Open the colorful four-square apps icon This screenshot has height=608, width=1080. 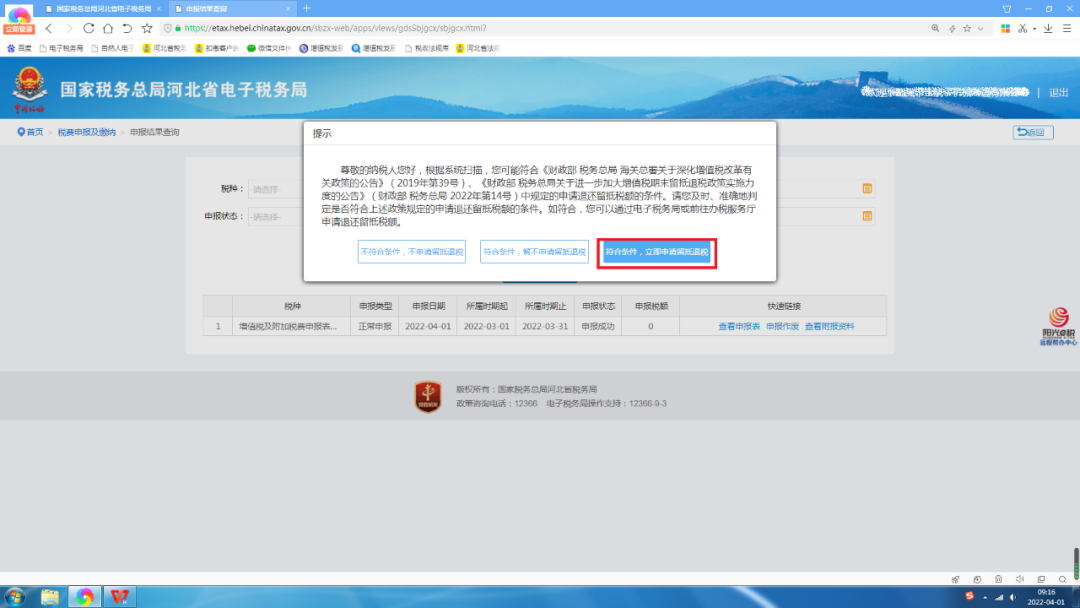[x=1006, y=28]
